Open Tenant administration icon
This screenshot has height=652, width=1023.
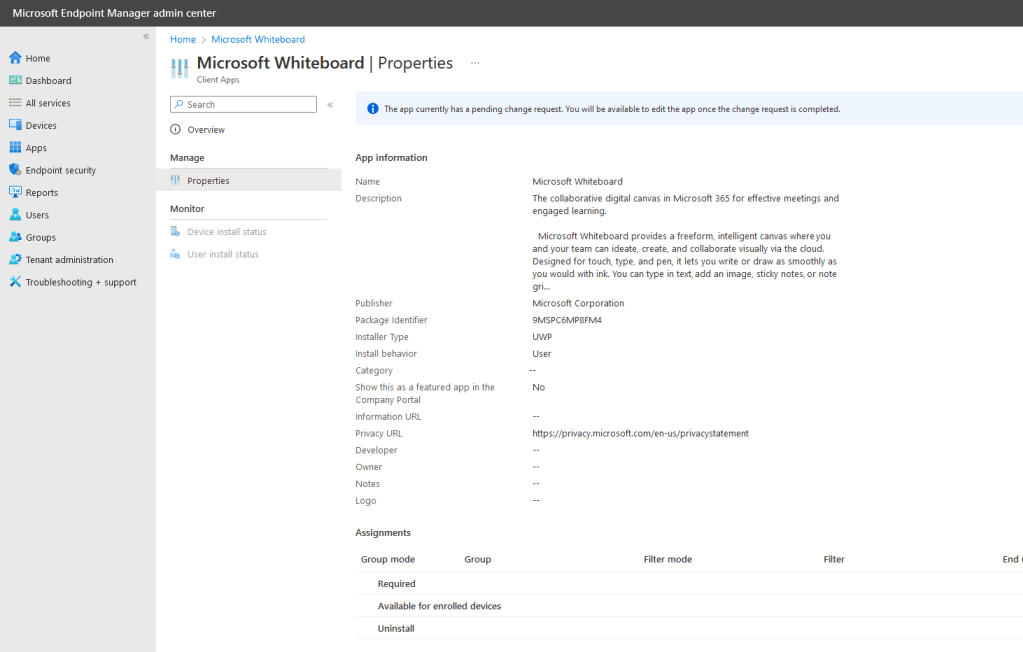(x=15, y=259)
